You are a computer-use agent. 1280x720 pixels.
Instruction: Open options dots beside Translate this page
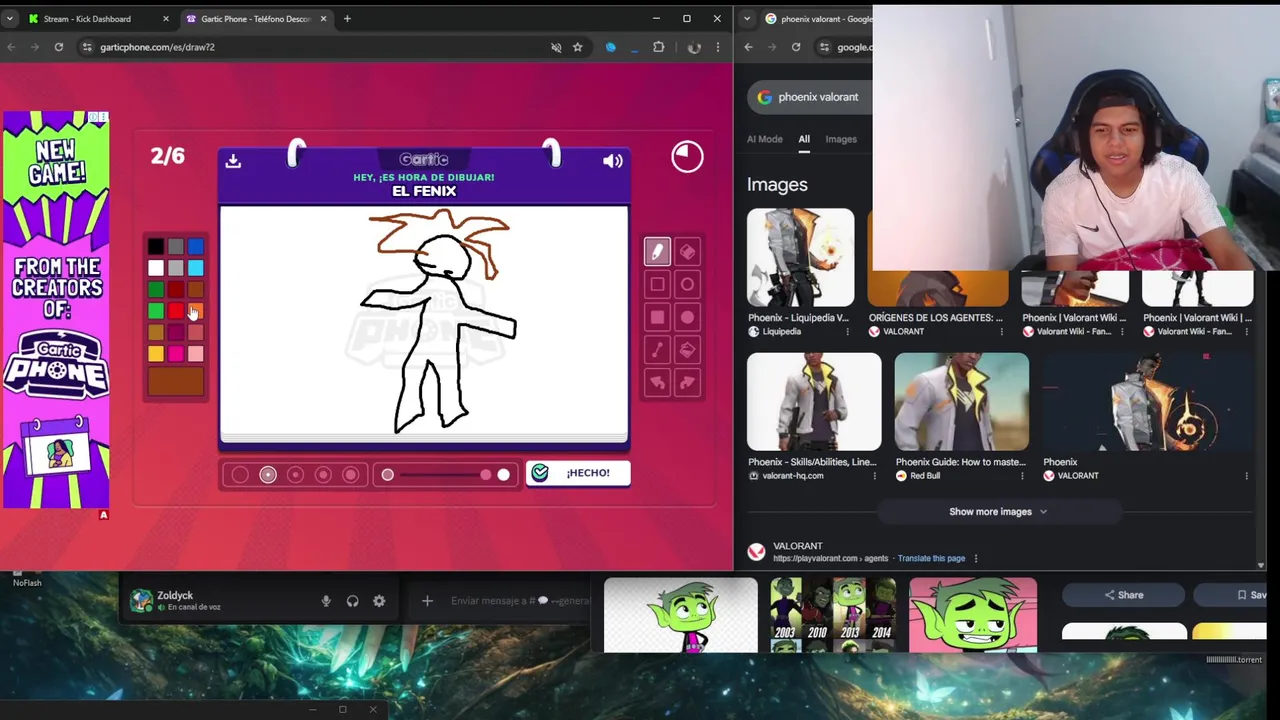(976, 559)
